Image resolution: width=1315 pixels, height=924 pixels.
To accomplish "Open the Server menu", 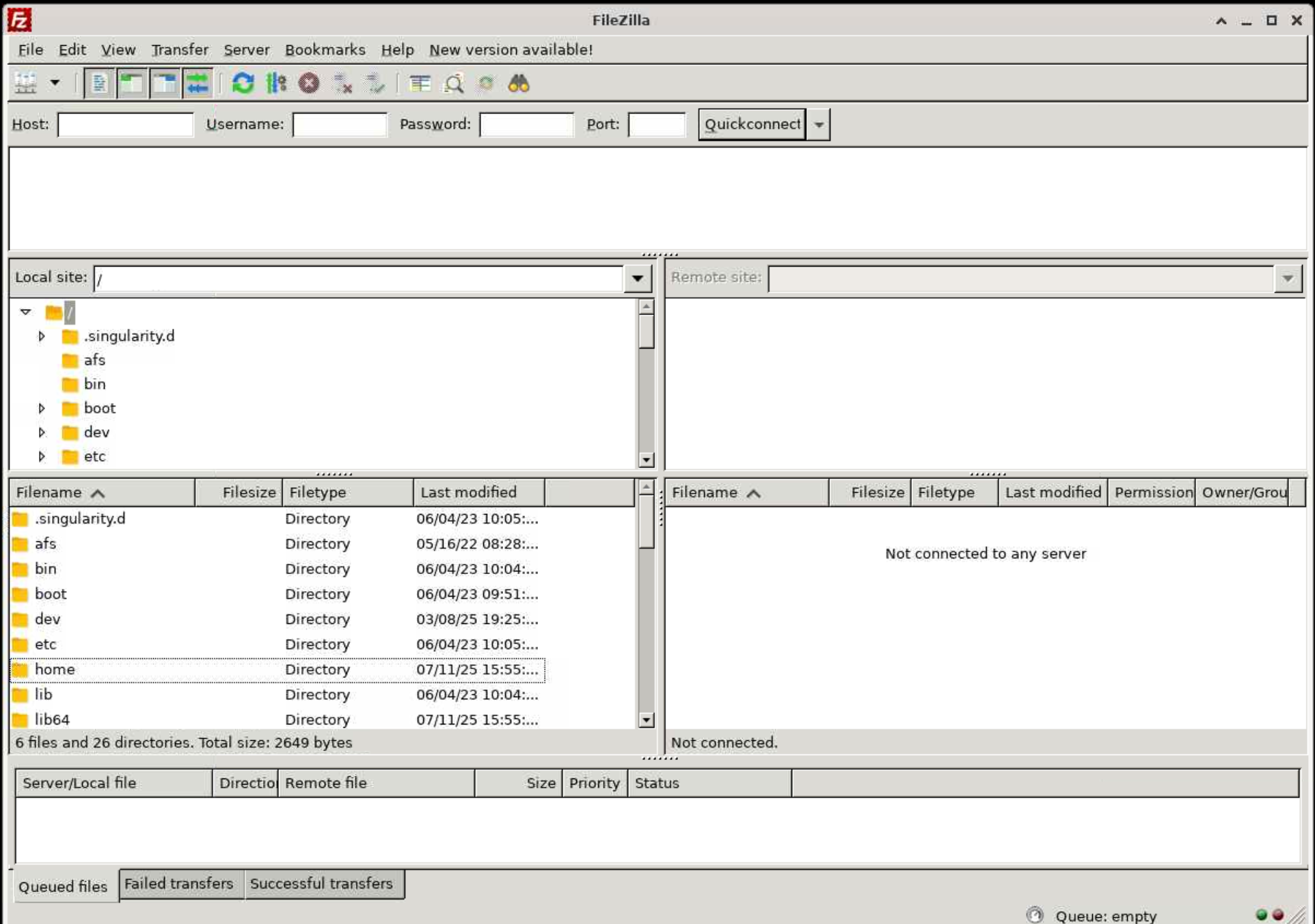I will pyautogui.click(x=246, y=50).
